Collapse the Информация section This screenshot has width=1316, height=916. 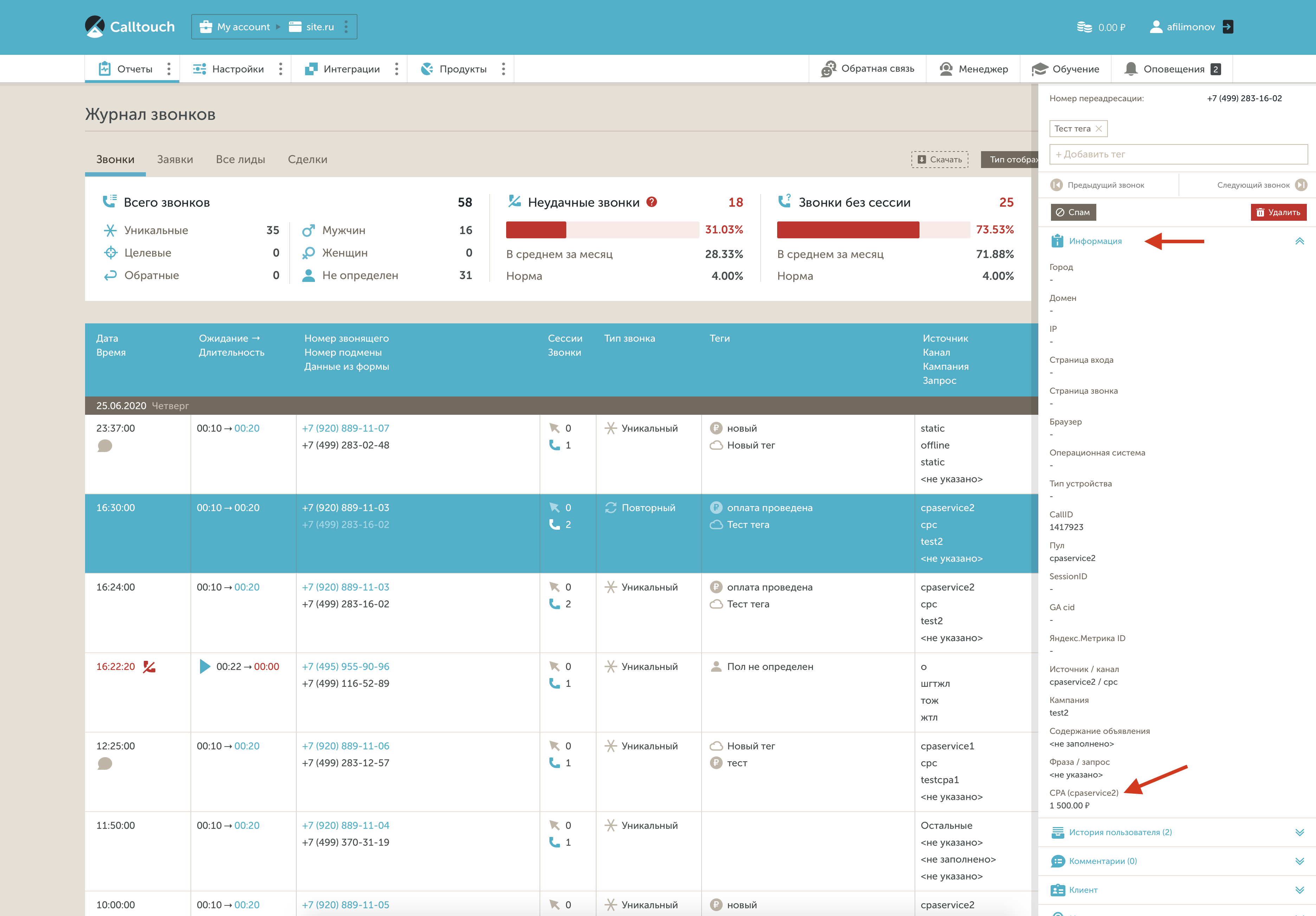[x=1299, y=241]
